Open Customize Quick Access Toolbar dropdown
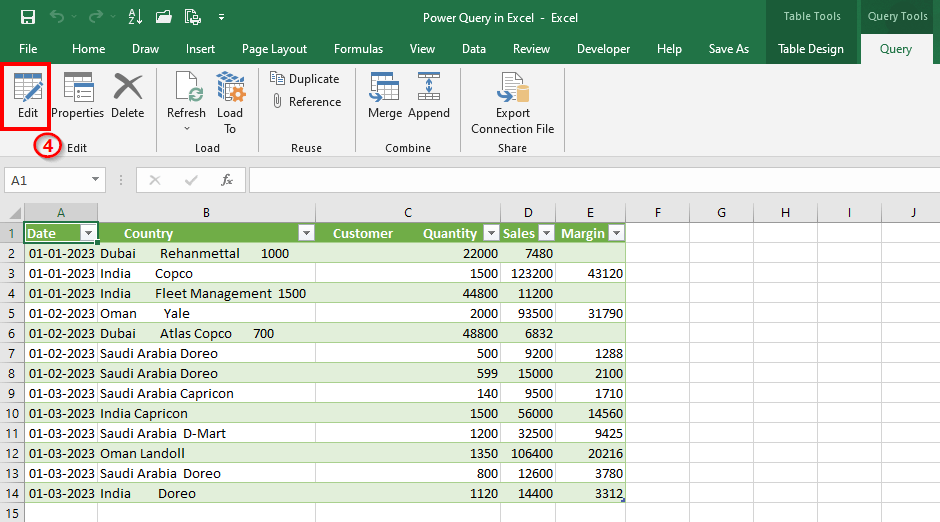 (x=221, y=17)
